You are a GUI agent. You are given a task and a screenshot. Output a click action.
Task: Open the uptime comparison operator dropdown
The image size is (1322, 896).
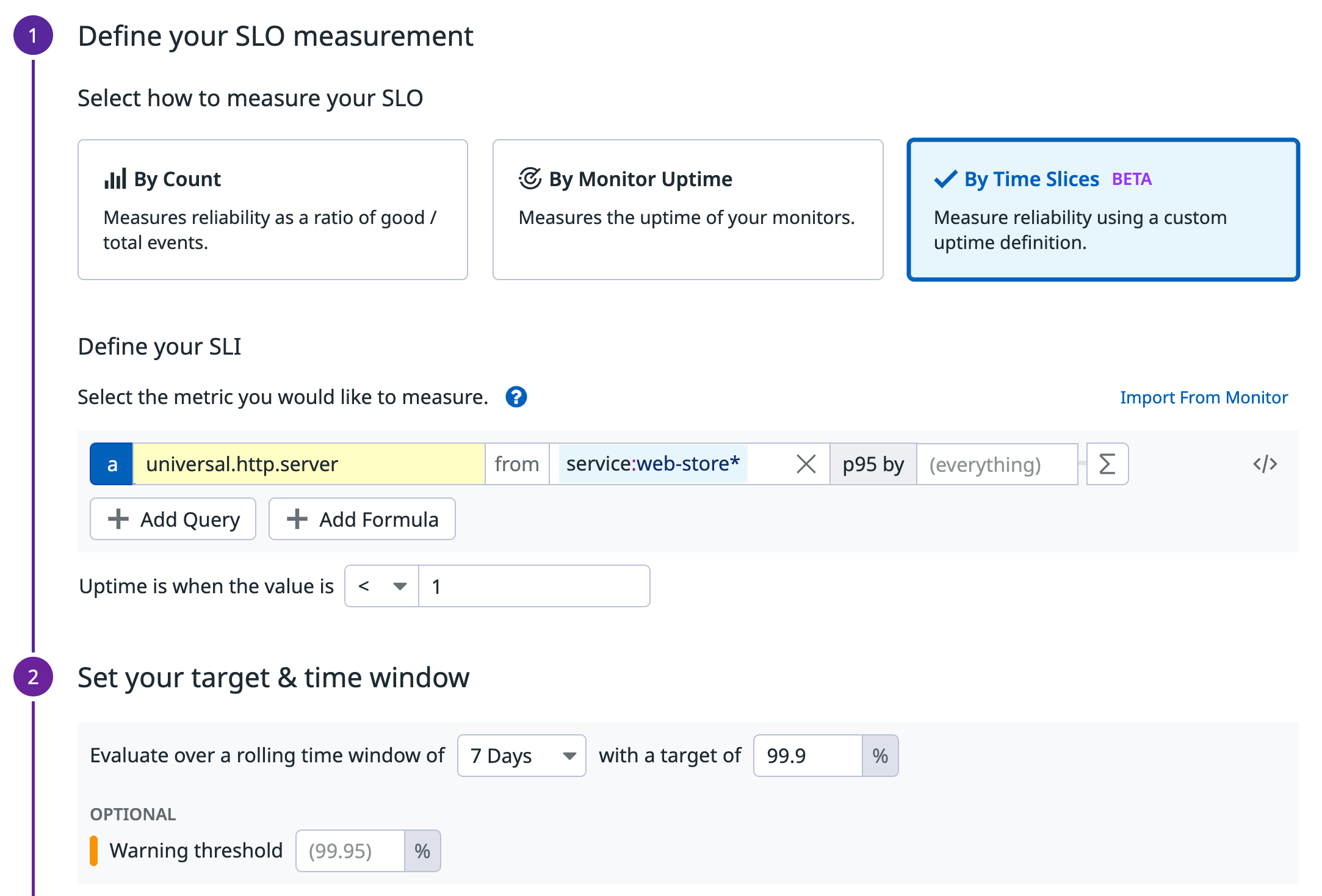[x=380, y=586]
